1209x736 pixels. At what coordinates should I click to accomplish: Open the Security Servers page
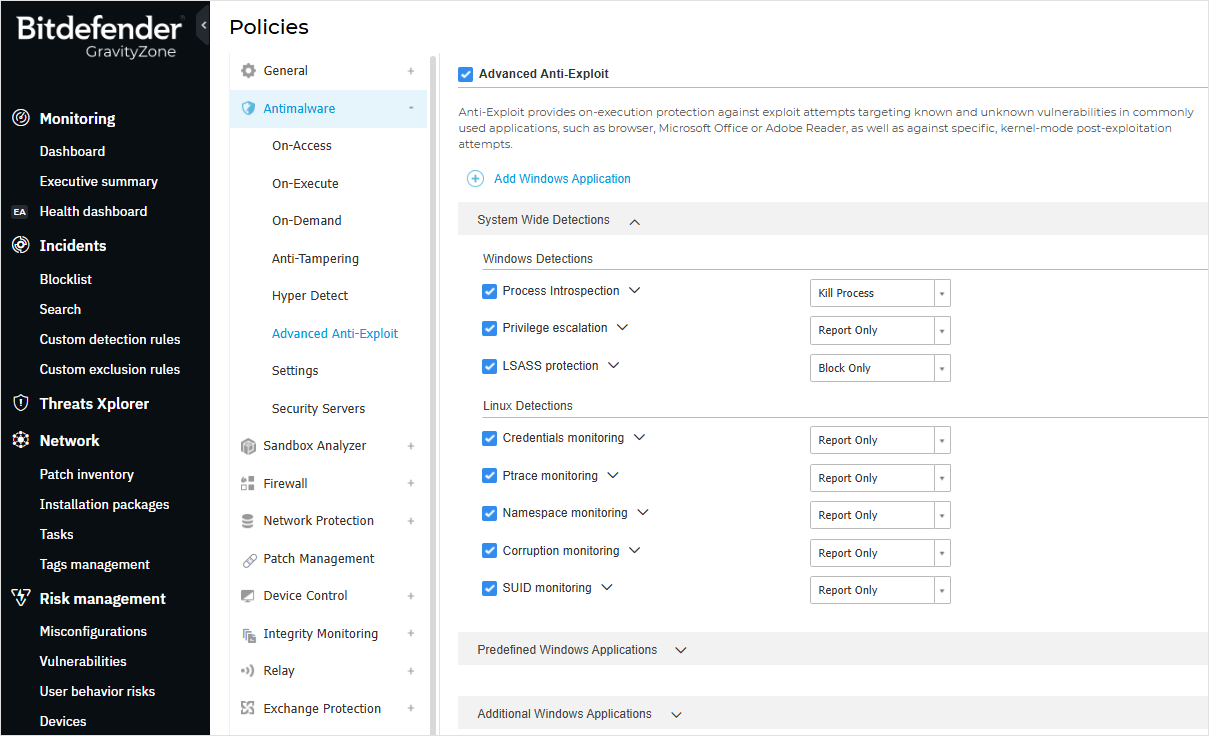click(318, 409)
